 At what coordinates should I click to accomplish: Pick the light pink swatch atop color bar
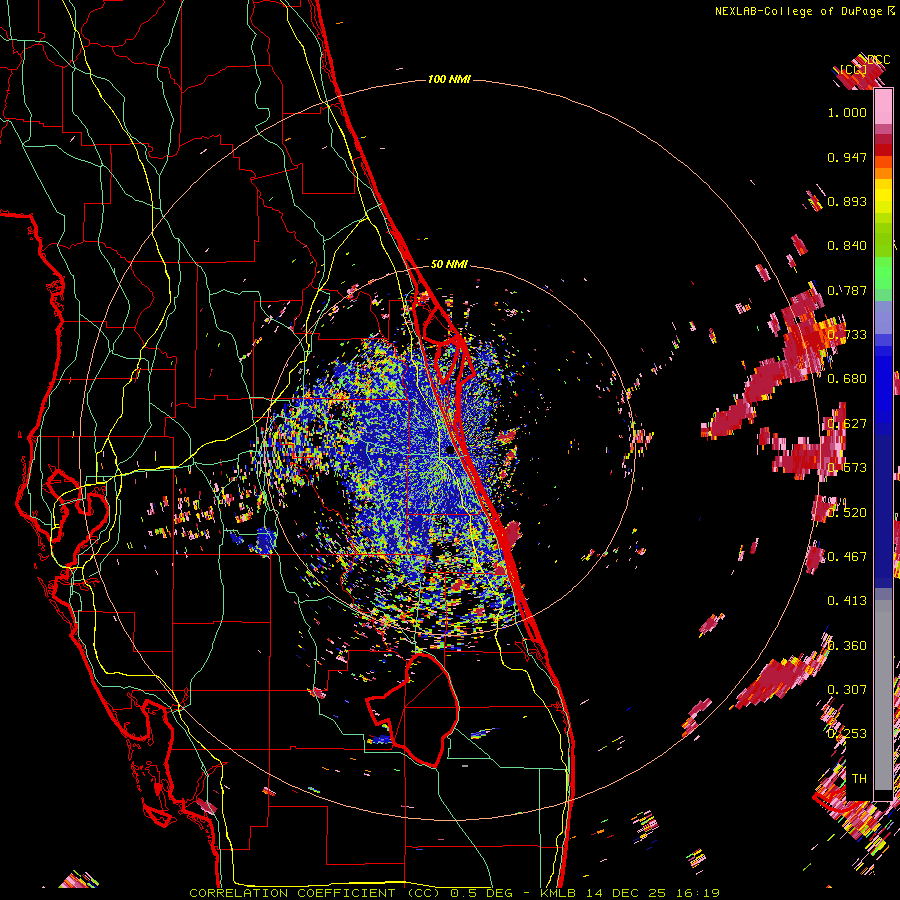pos(883,106)
